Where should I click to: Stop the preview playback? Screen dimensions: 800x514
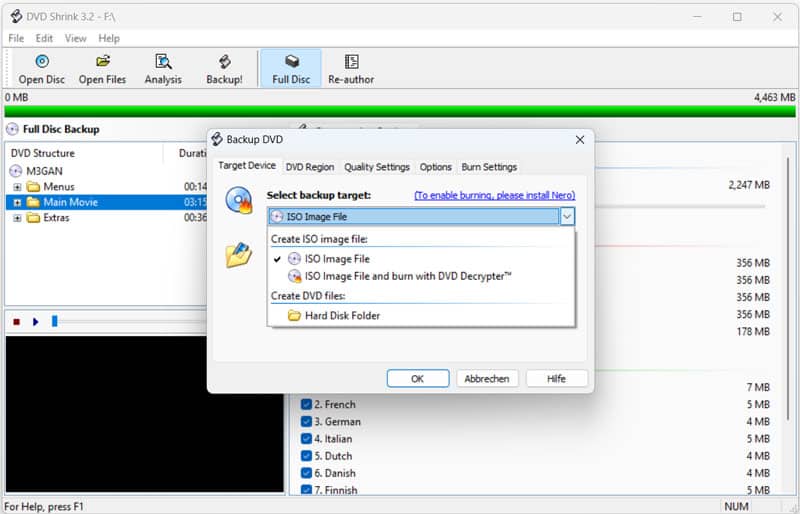tap(16, 322)
